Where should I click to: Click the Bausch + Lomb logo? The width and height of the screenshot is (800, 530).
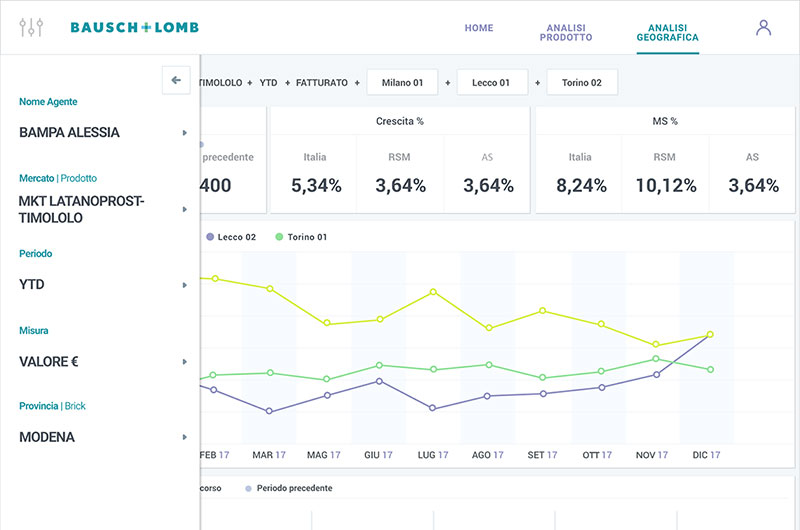click(x=135, y=27)
